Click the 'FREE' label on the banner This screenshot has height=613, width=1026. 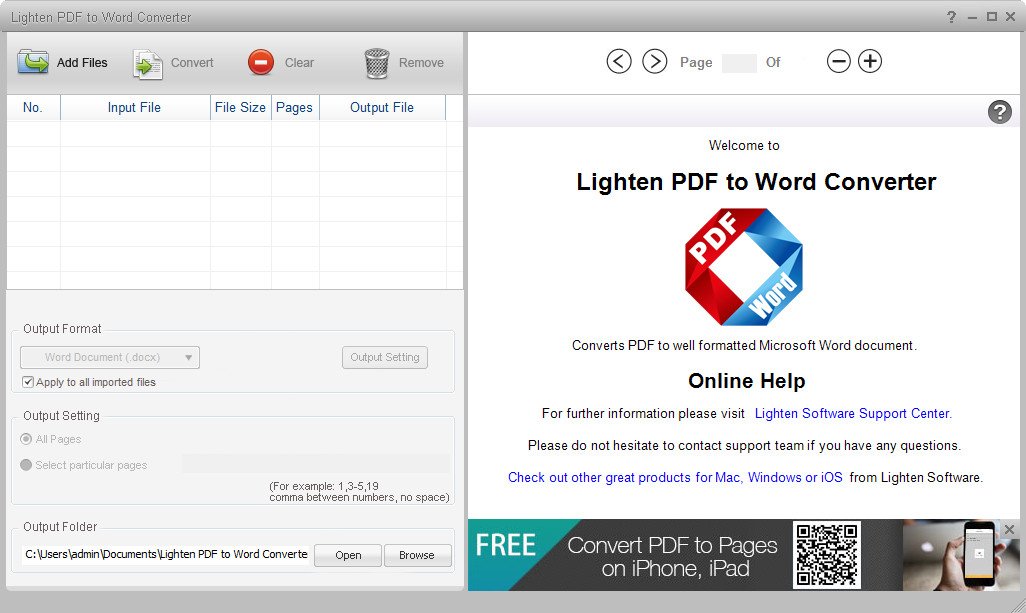click(x=506, y=545)
